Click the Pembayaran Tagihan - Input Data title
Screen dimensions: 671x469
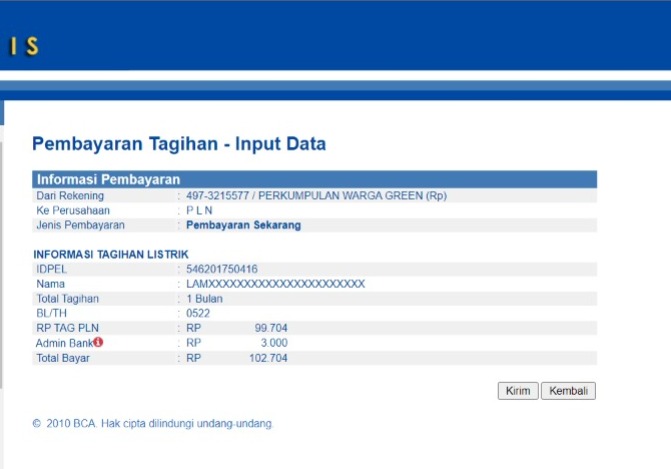[x=179, y=144]
